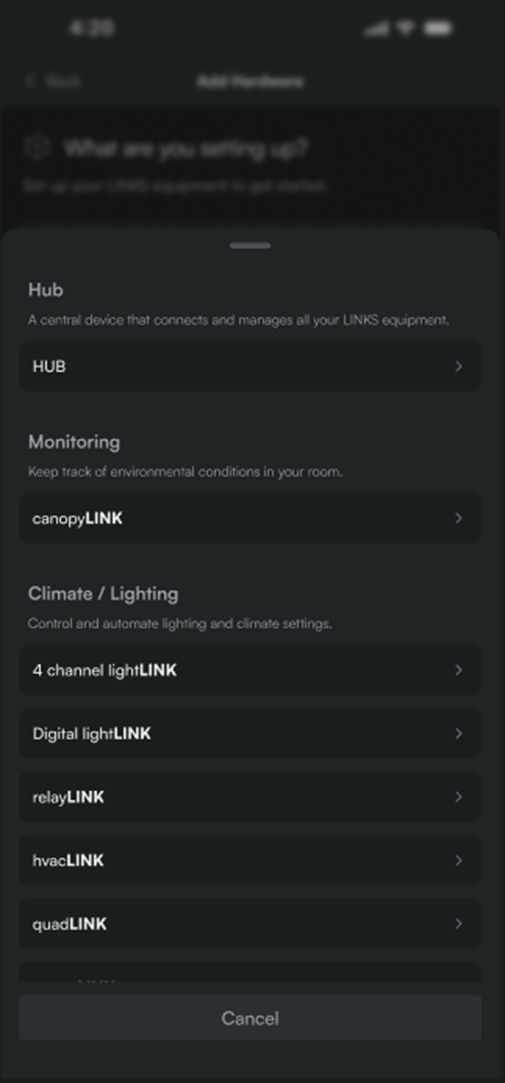This screenshot has width=505, height=1083.
Task: Tap the canopyLINK chevron arrow
Action: point(459,519)
